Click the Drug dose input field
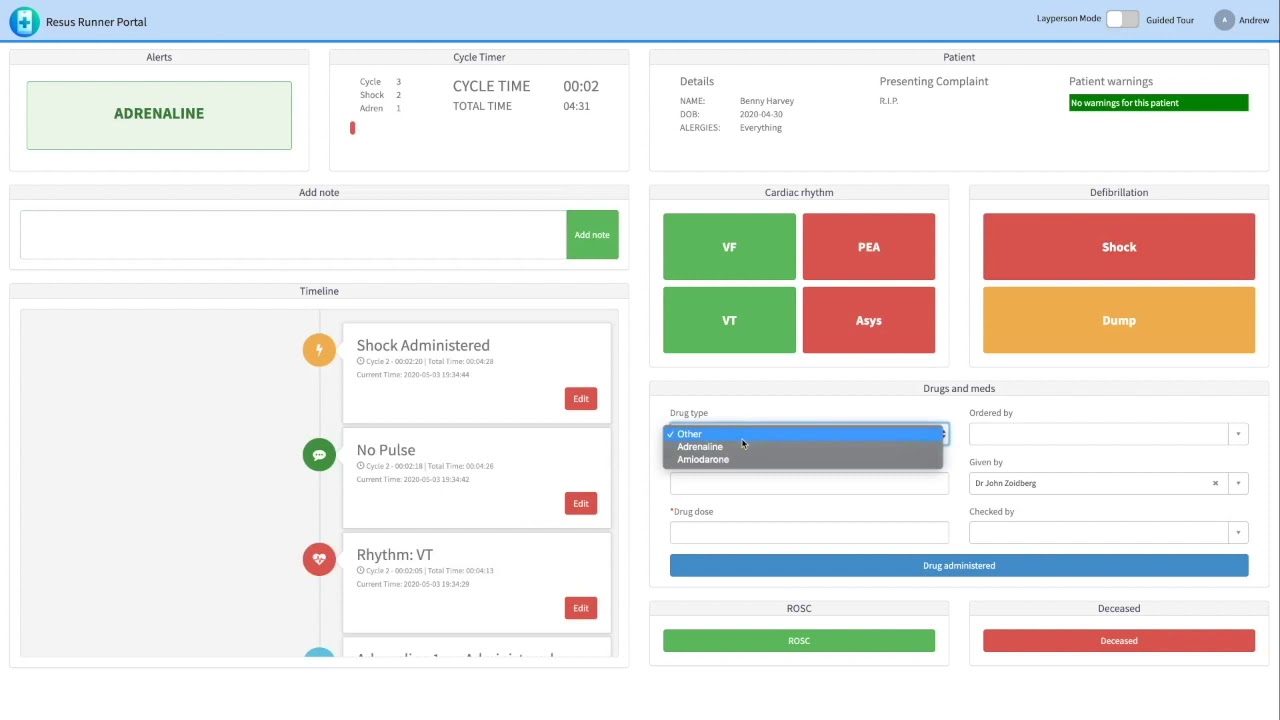 [x=809, y=533]
